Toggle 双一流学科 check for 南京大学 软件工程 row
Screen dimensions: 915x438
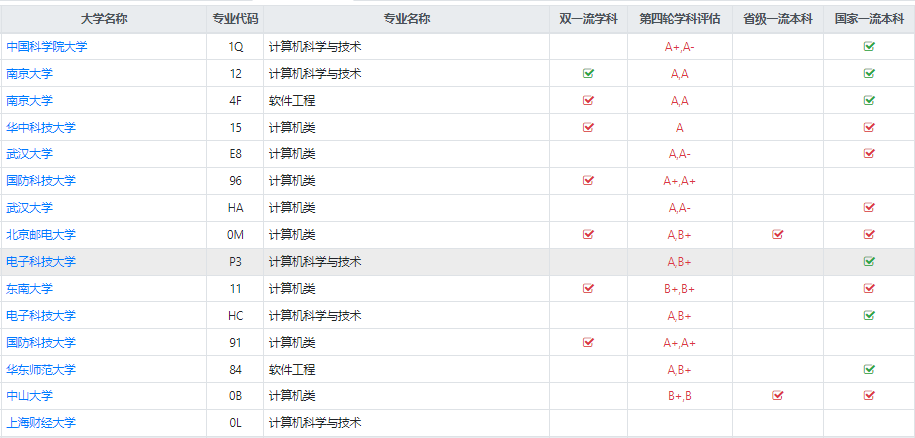[x=588, y=101]
